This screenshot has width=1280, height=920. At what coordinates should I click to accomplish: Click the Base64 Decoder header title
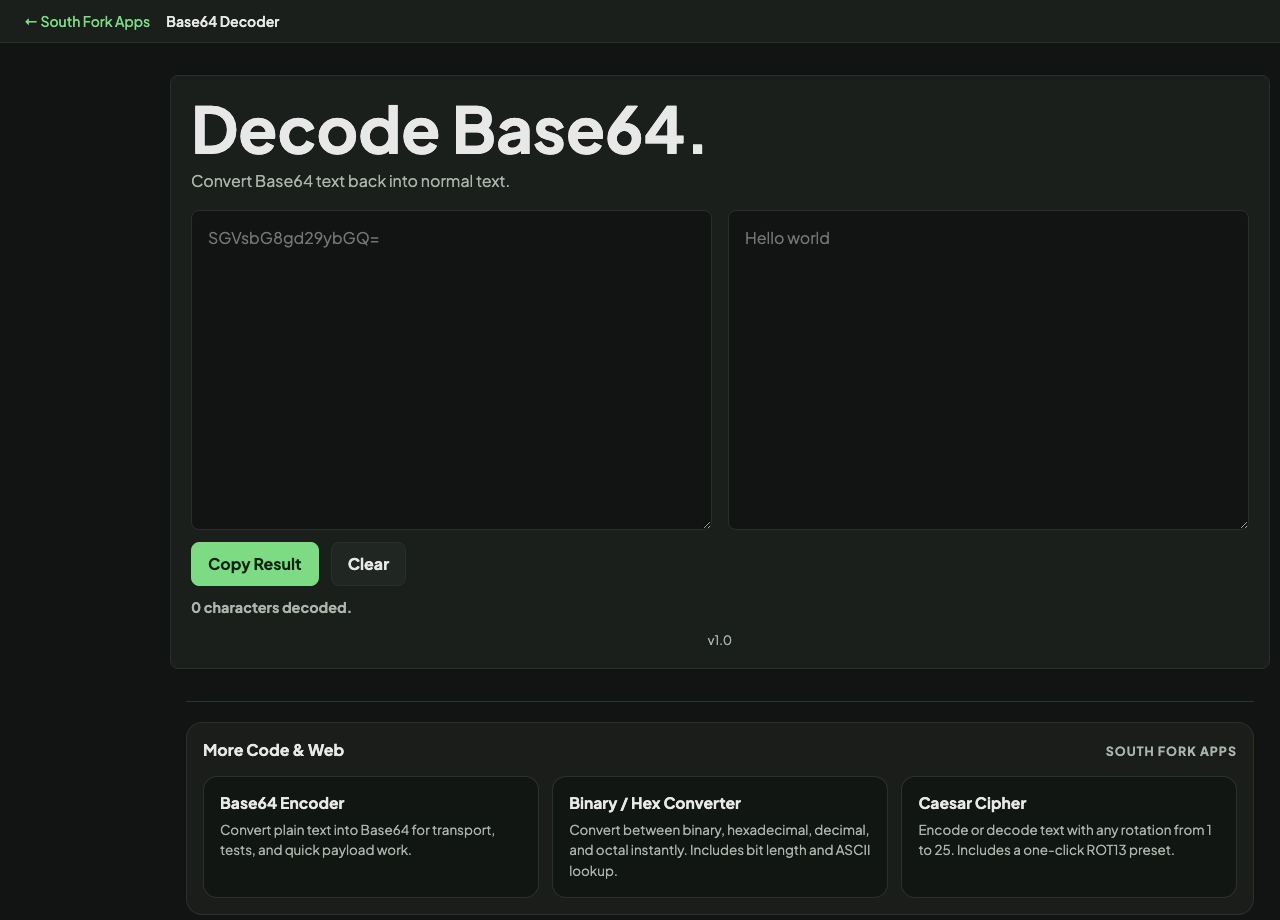tap(222, 21)
